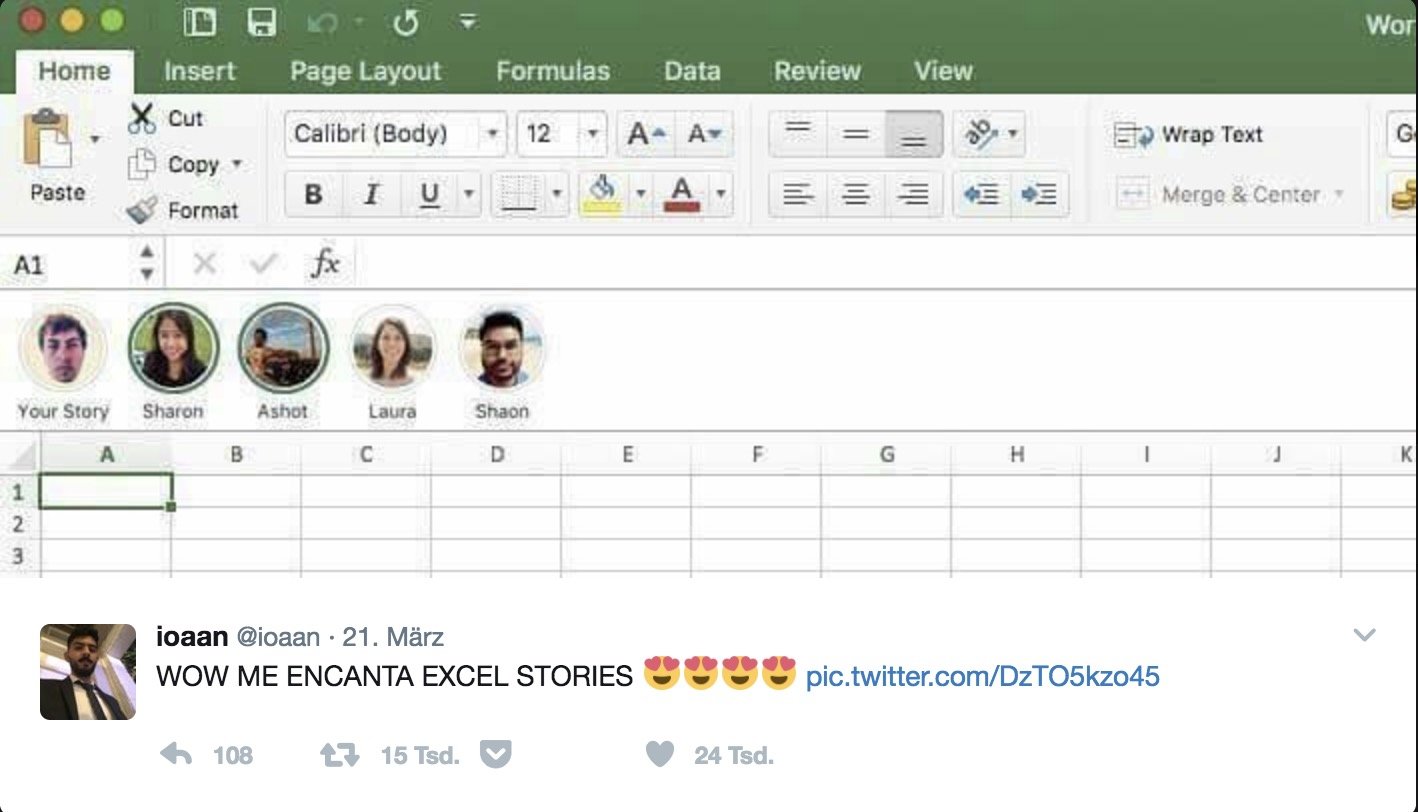The width and height of the screenshot is (1418, 812).
Task: Align text right
Action: 913,194
